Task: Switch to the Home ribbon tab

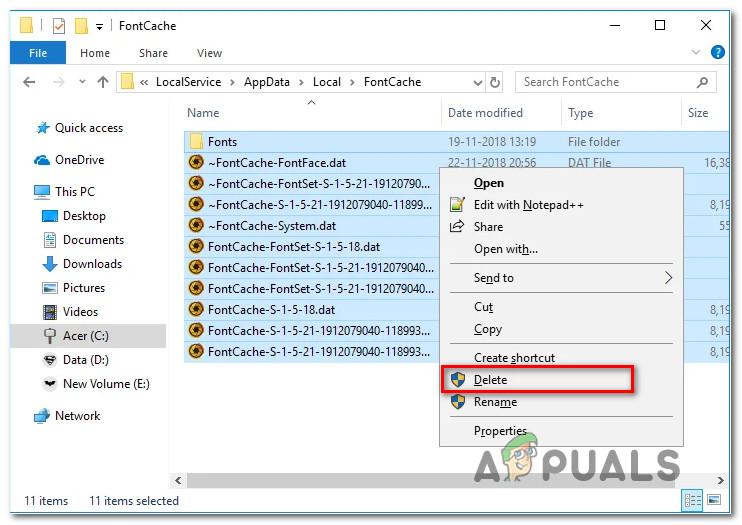Action: [x=95, y=53]
